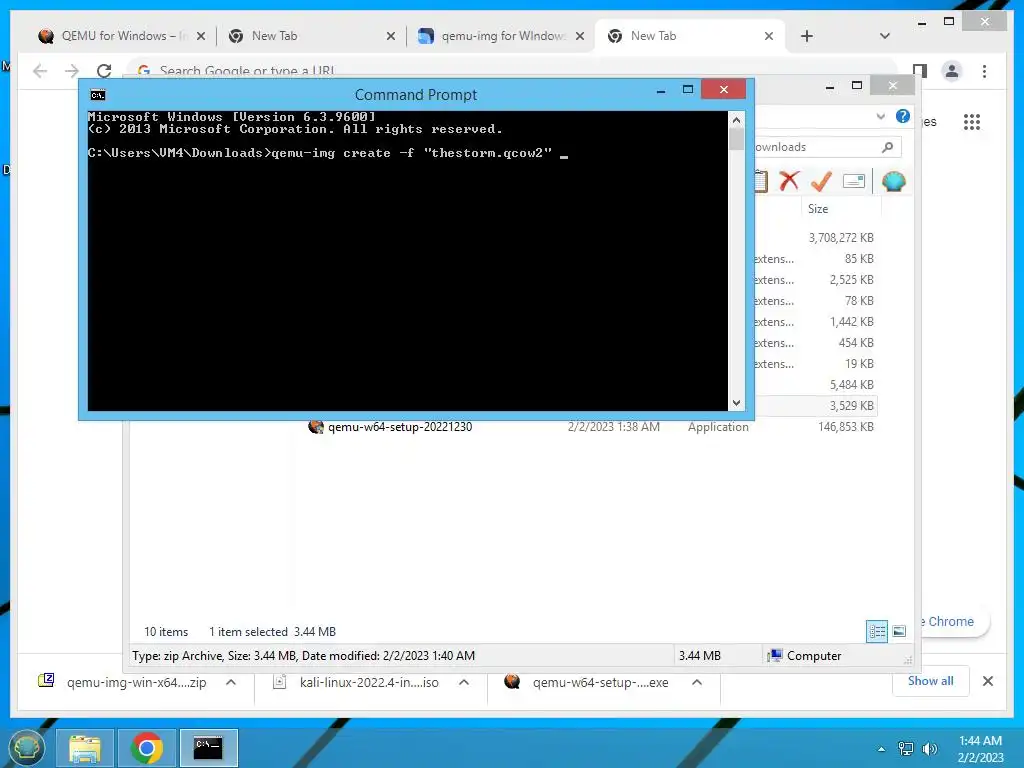Close the Chrome downloads bar

[988, 681]
